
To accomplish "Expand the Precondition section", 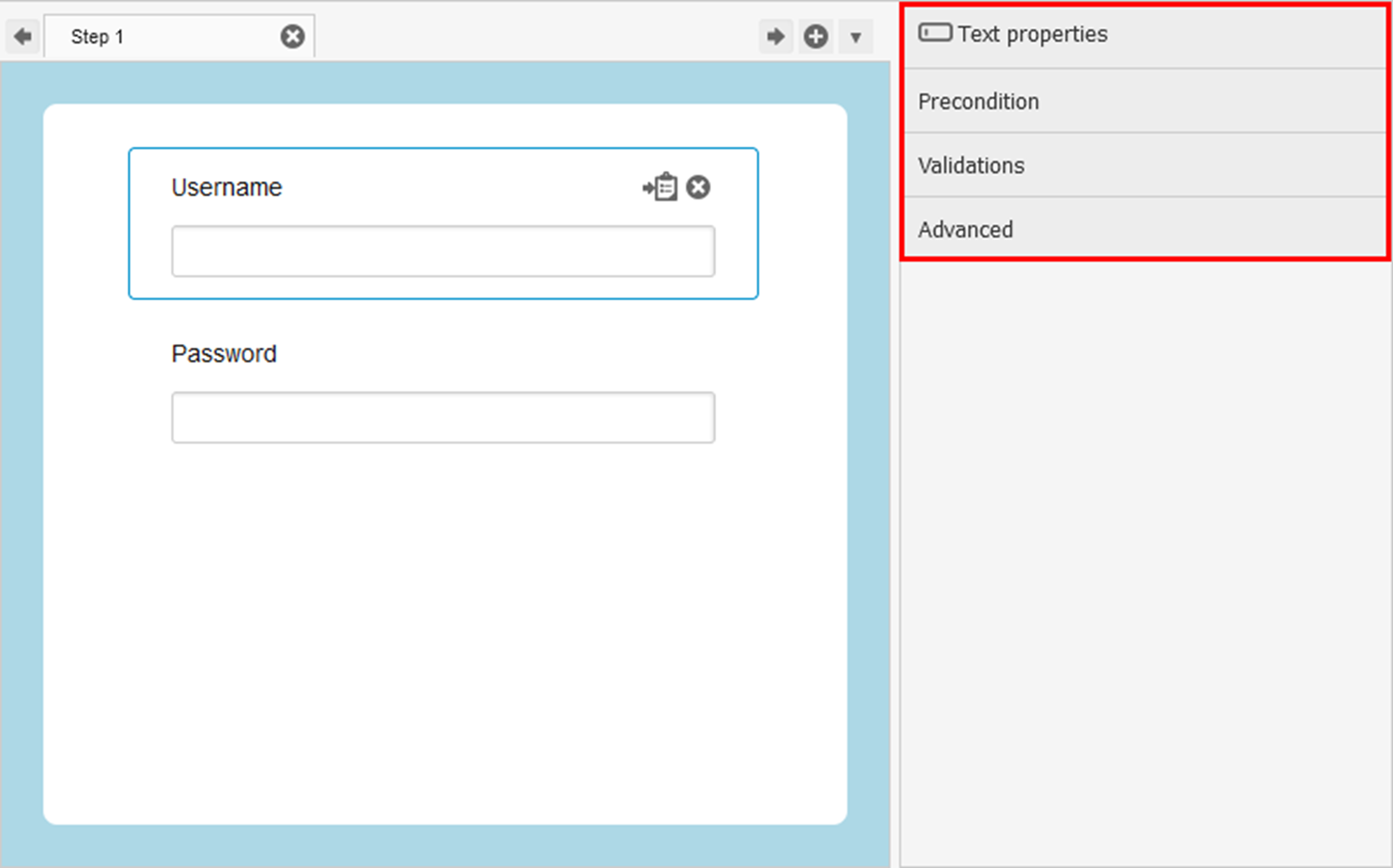I will (x=1145, y=101).
